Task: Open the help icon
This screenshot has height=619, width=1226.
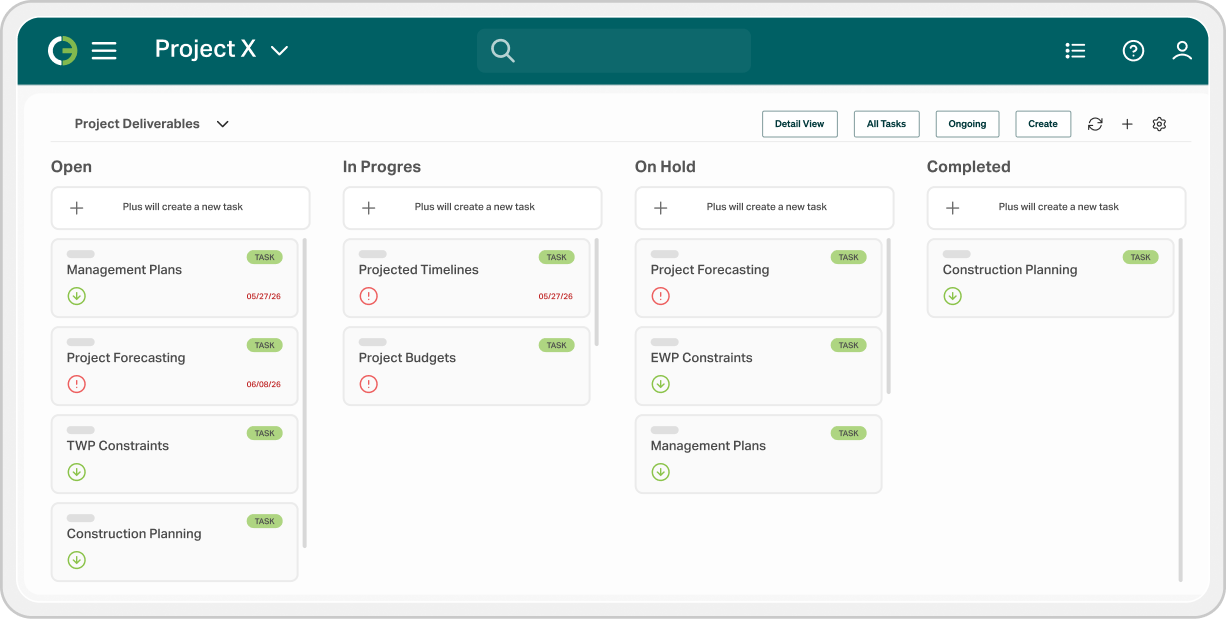Action: [1132, 50]
